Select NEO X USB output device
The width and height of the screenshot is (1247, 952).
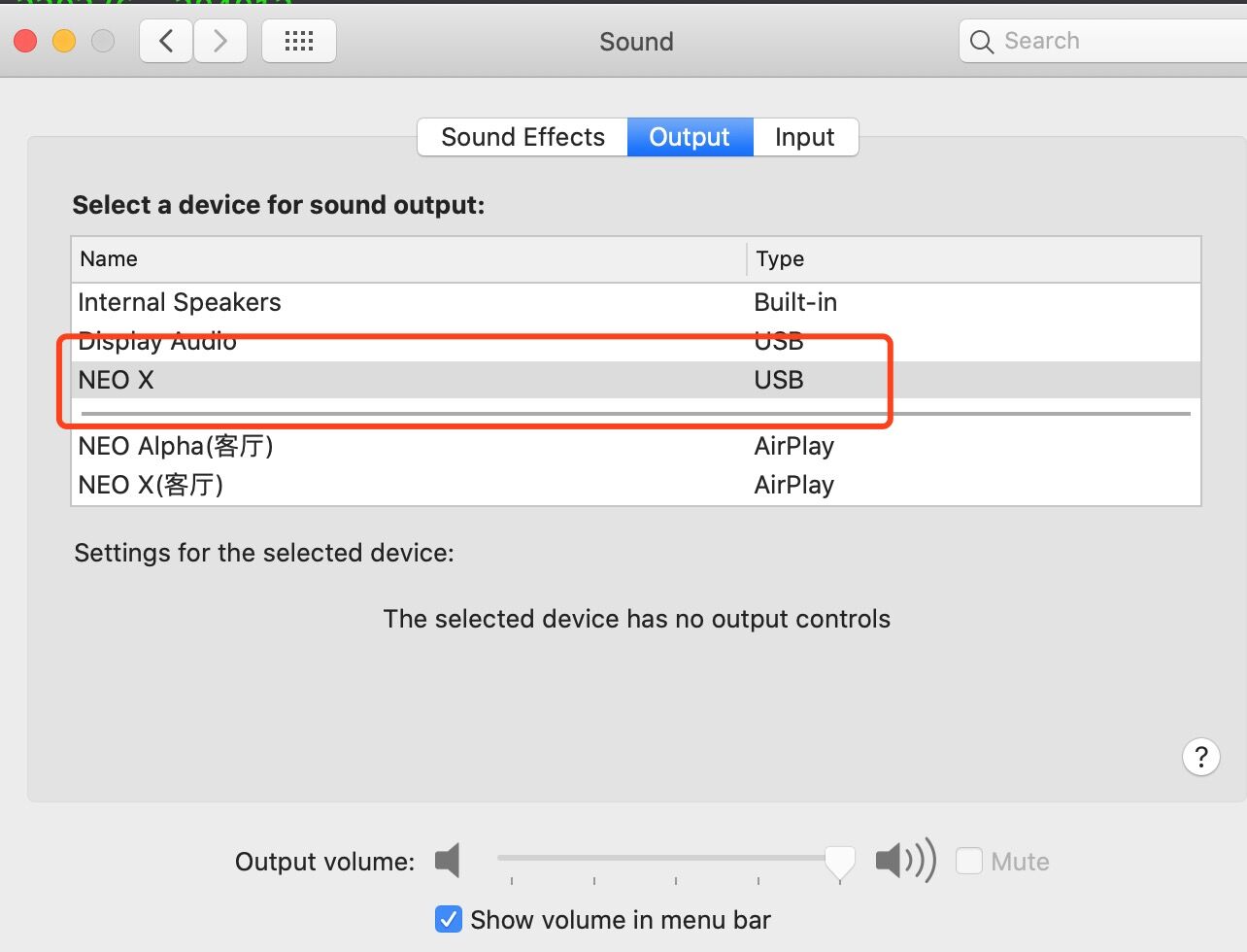pos(636,380)
